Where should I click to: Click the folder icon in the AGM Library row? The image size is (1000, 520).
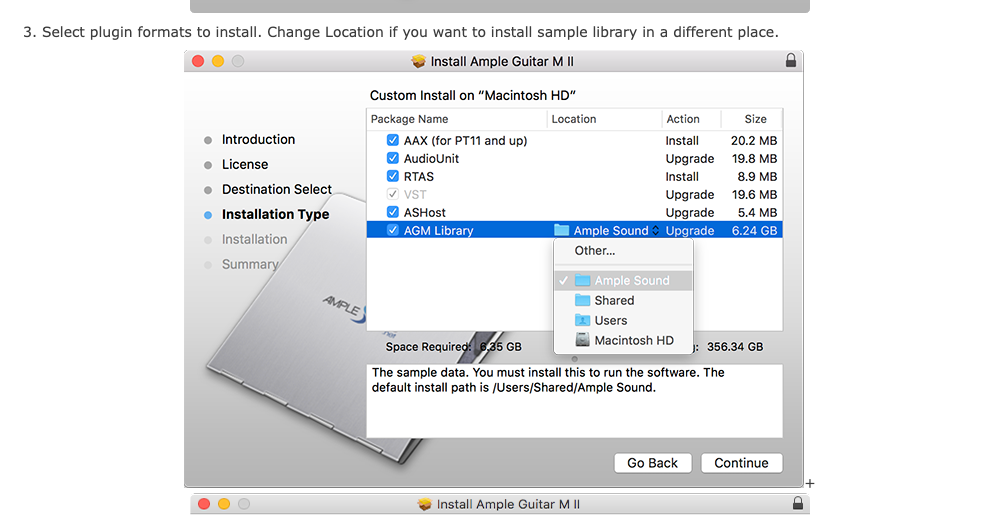pos(561,230)
